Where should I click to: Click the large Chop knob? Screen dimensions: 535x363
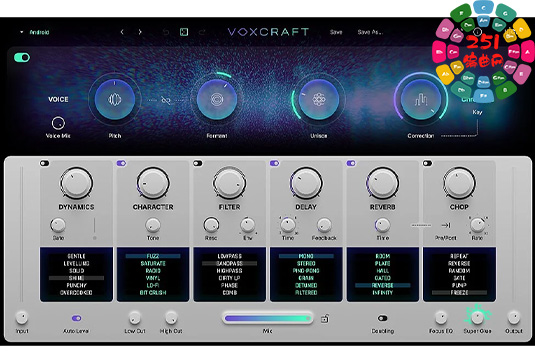(459, 183)
